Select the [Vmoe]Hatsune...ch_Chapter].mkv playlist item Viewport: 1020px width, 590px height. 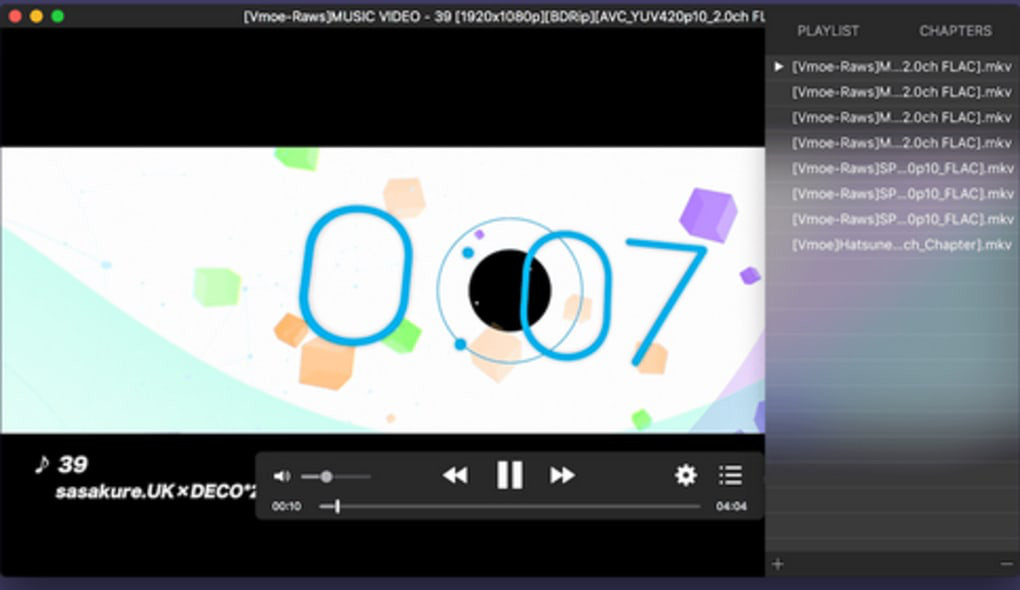pos(892,245)
